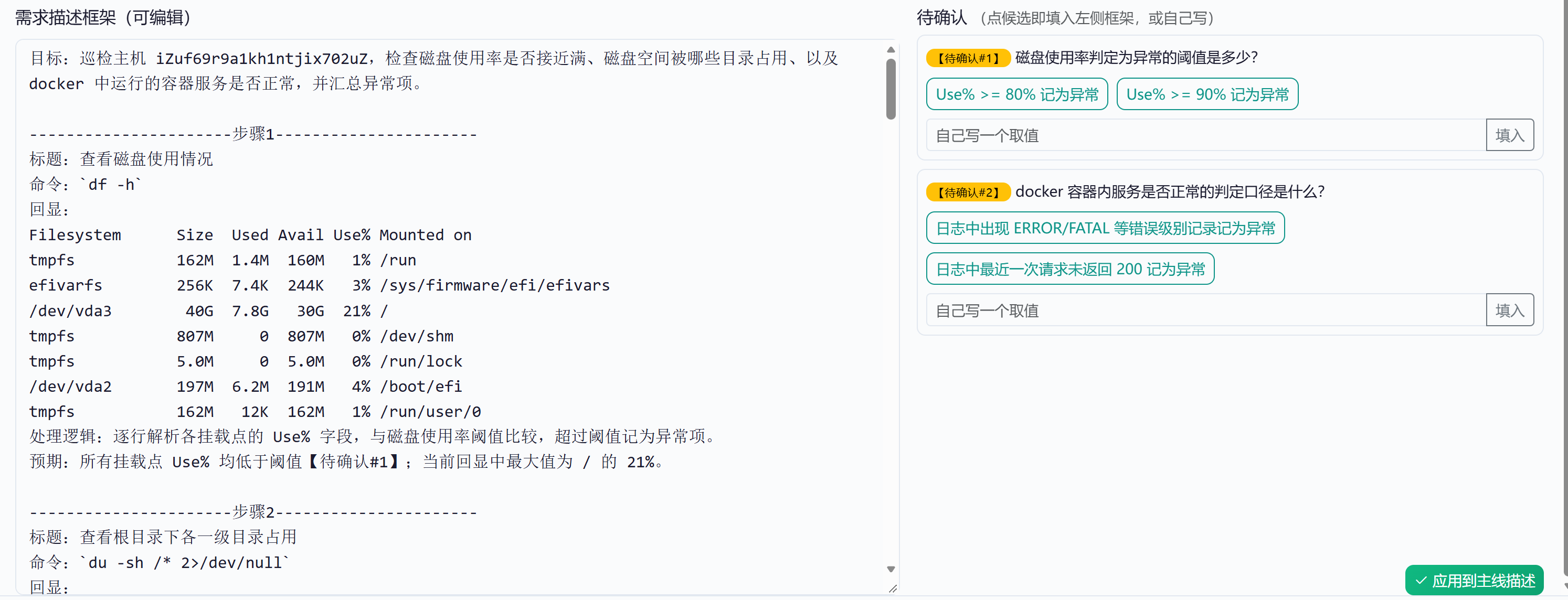Click the '/run/user/0' mount point text
1568x600 pixels.
point(430,412)
